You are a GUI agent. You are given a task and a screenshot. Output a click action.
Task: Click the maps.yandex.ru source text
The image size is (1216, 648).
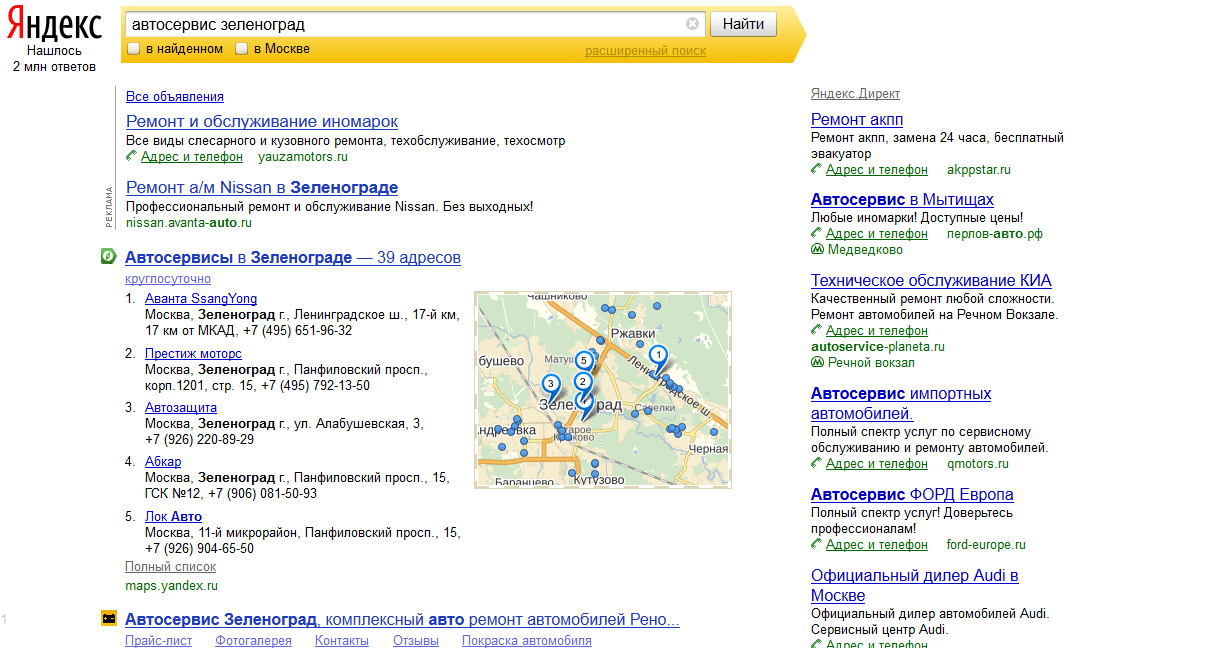coord(171,586)
